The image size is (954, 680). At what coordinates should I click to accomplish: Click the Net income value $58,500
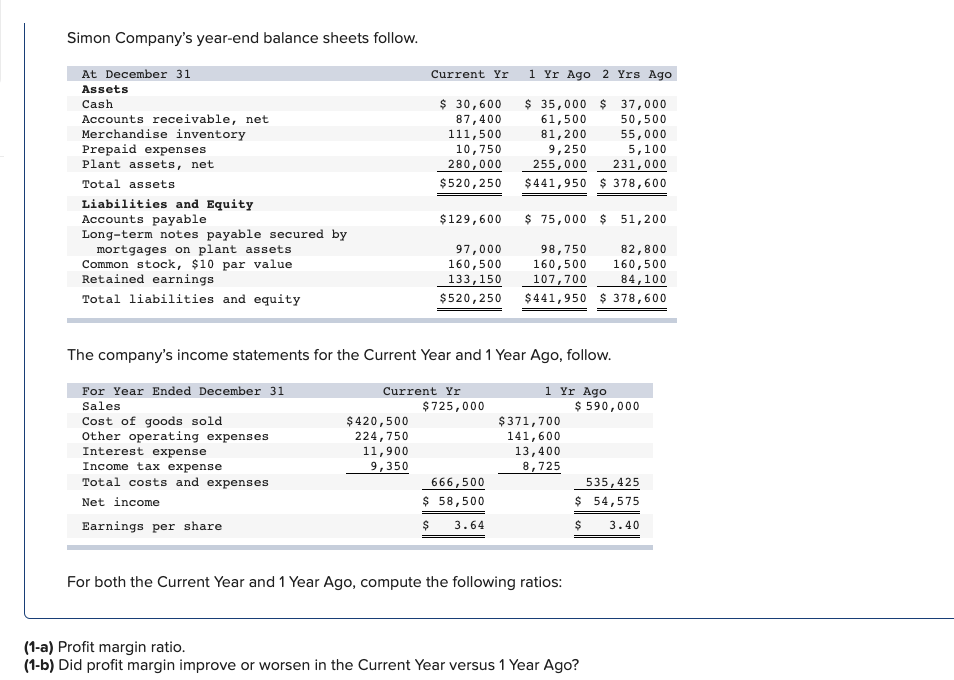point(453,502)
